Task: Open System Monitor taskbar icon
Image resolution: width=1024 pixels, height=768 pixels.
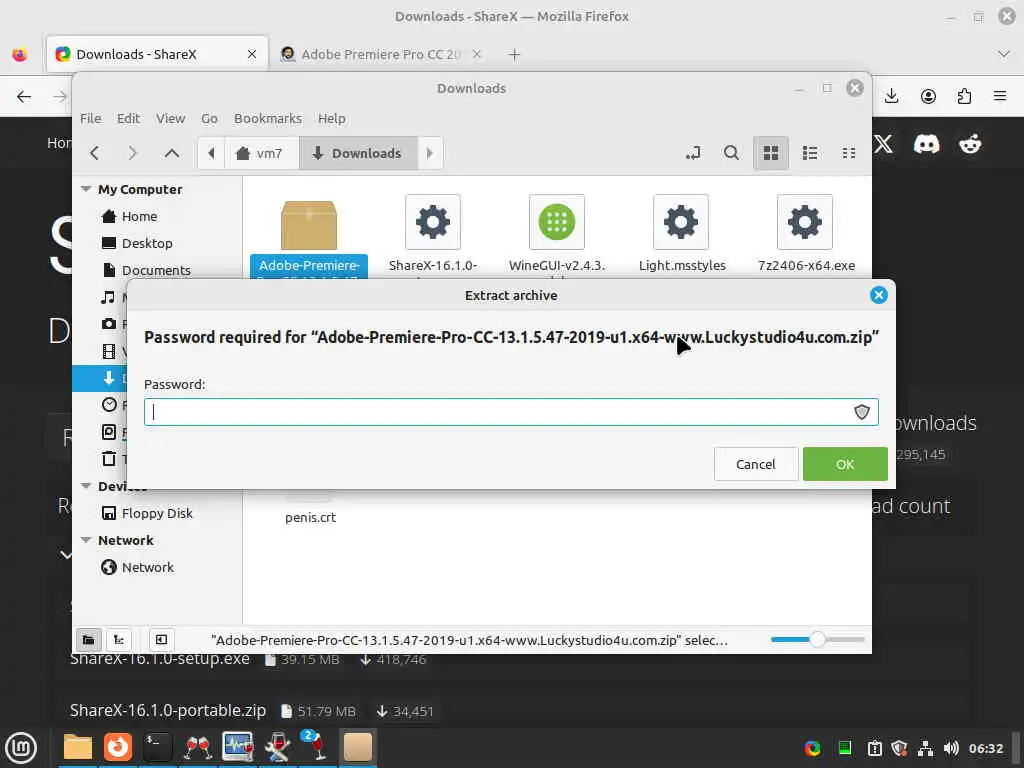Action: point(238,747)
